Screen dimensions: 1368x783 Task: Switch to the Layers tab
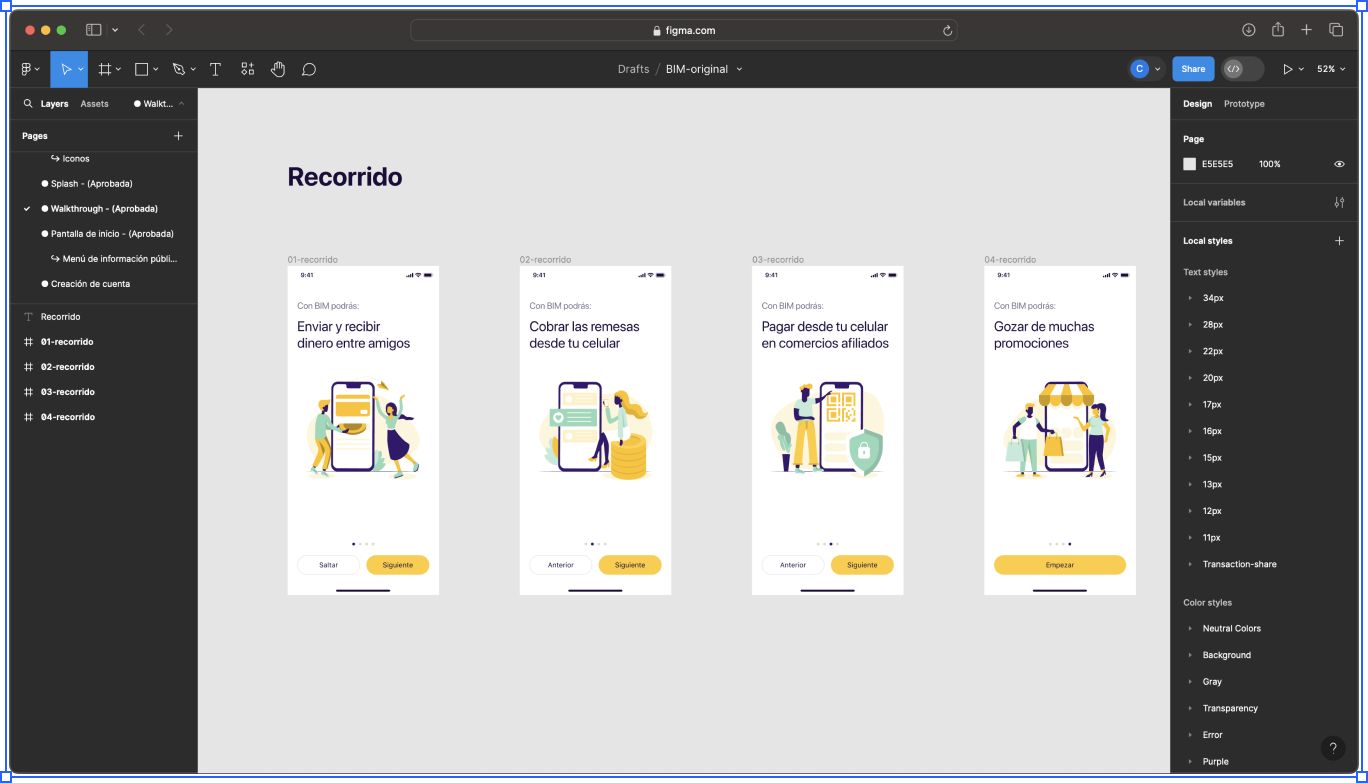pyautogui.click(x=54, y=104)
